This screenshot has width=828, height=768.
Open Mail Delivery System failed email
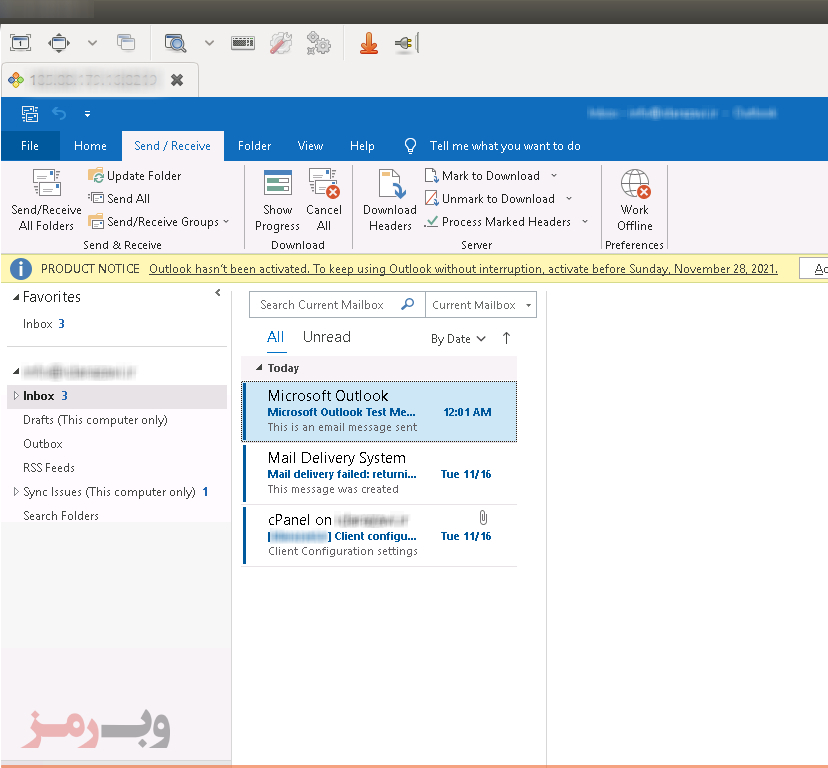(379, 473)
